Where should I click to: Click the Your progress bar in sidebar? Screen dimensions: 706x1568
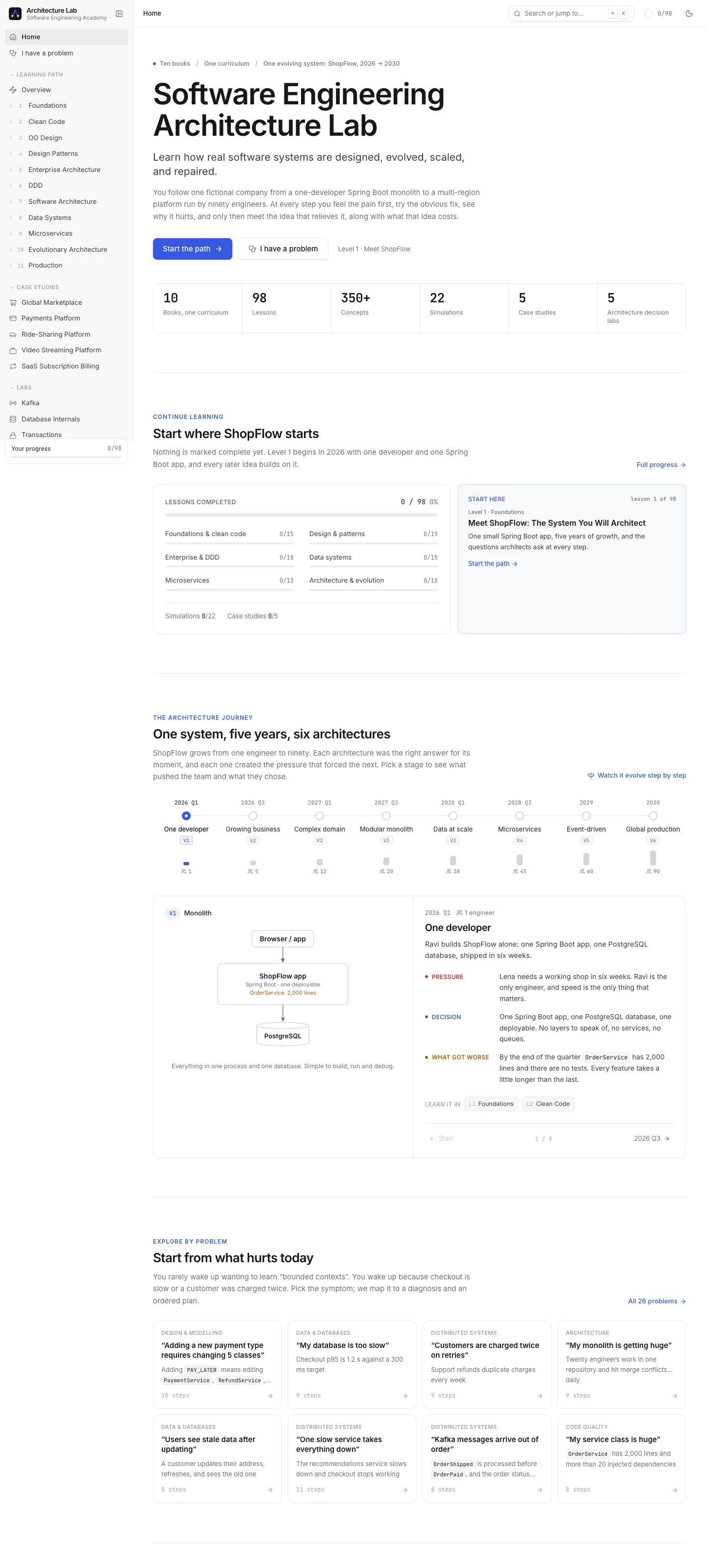point(66,457)
